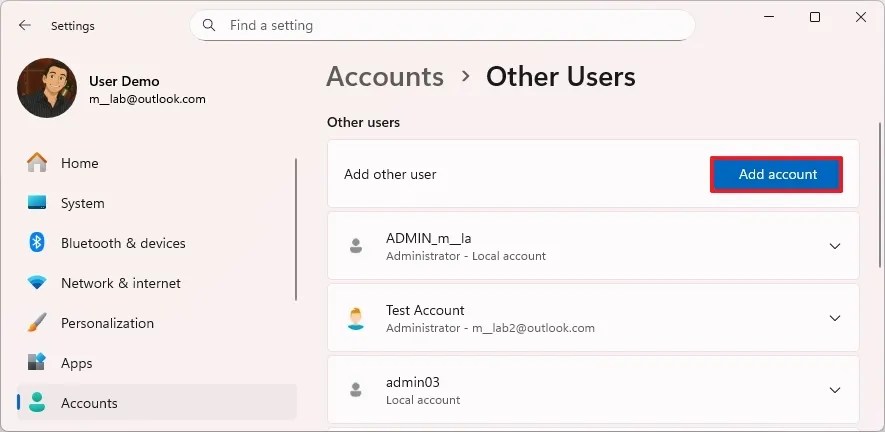Click the Apps icon in the sidebar

[x=37, y=363]
